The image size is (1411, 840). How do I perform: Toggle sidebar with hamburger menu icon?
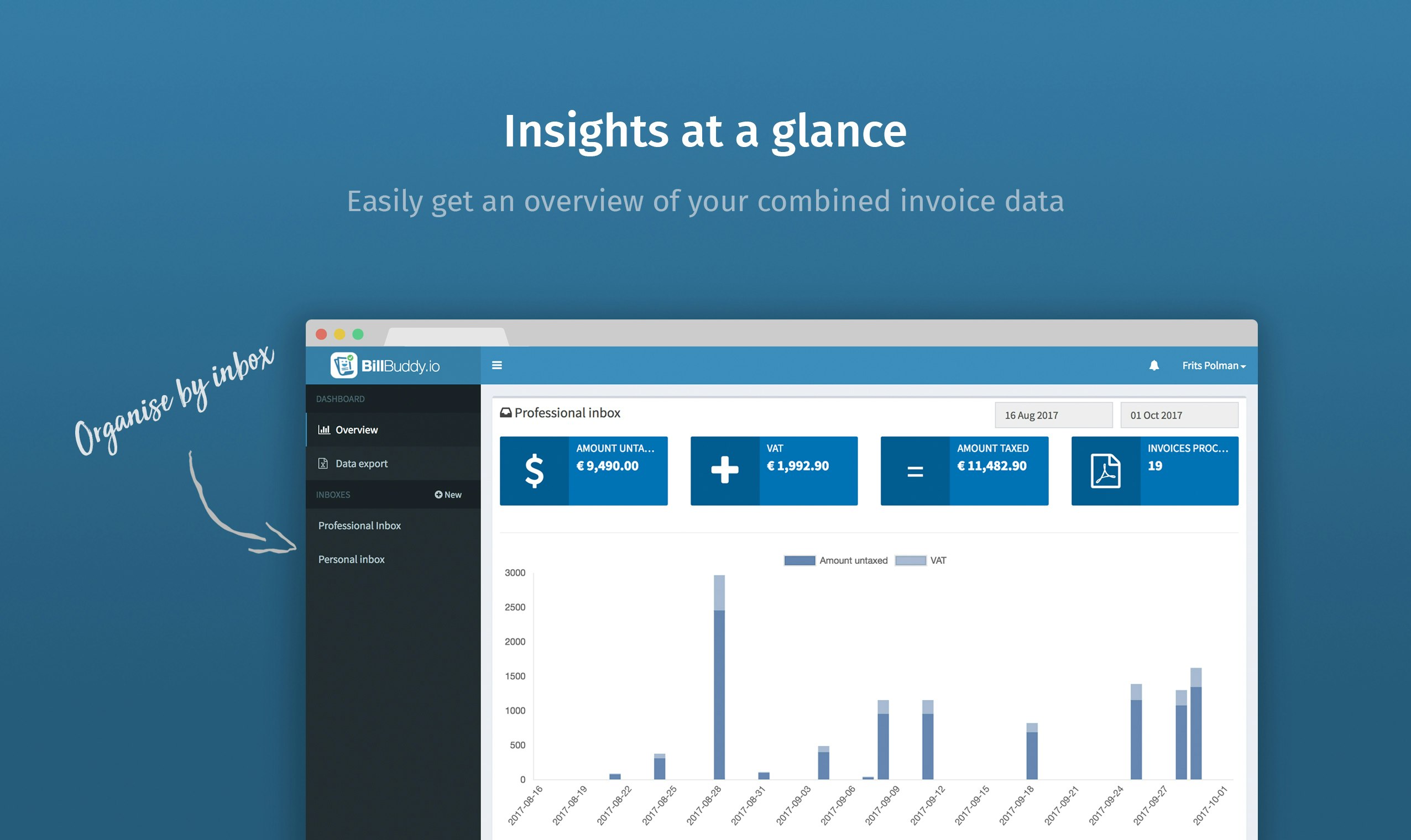[x=497, y=365]
